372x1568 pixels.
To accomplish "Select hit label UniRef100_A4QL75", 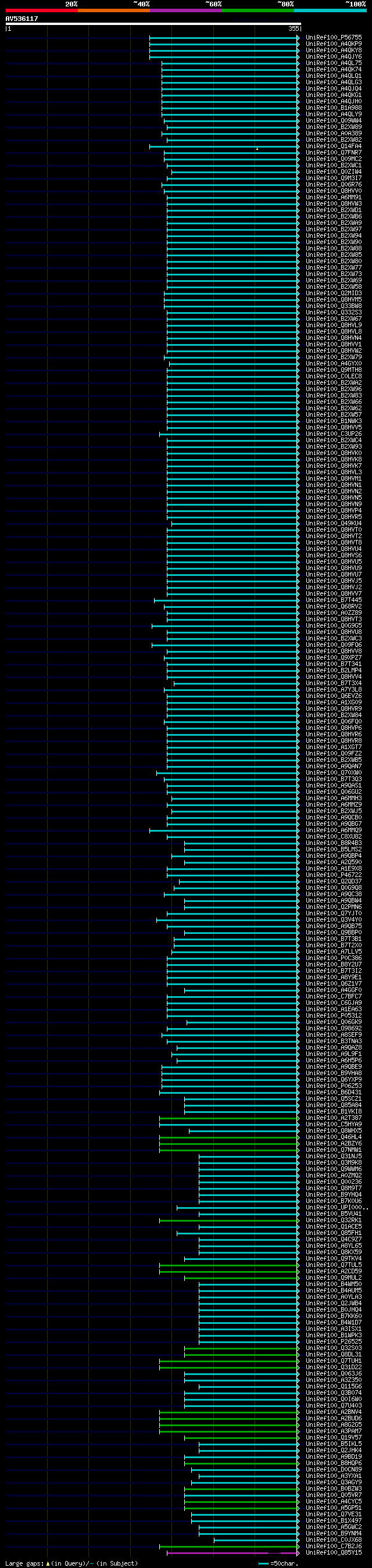I will coord(334,63).
